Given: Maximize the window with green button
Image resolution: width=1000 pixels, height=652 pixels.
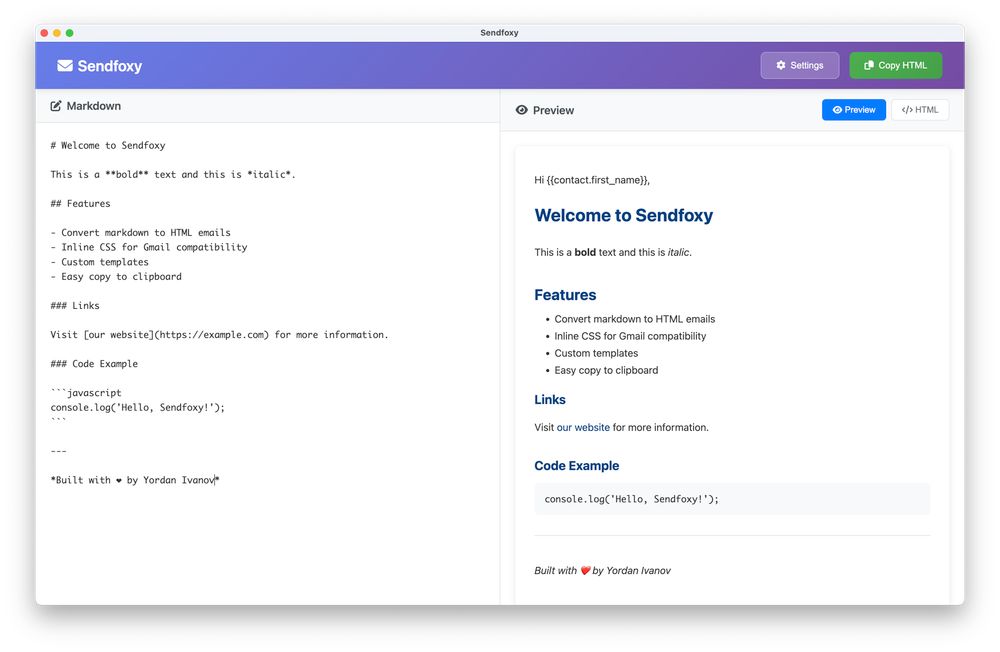Looking at the screenshot, I should [x=70, y=33].
